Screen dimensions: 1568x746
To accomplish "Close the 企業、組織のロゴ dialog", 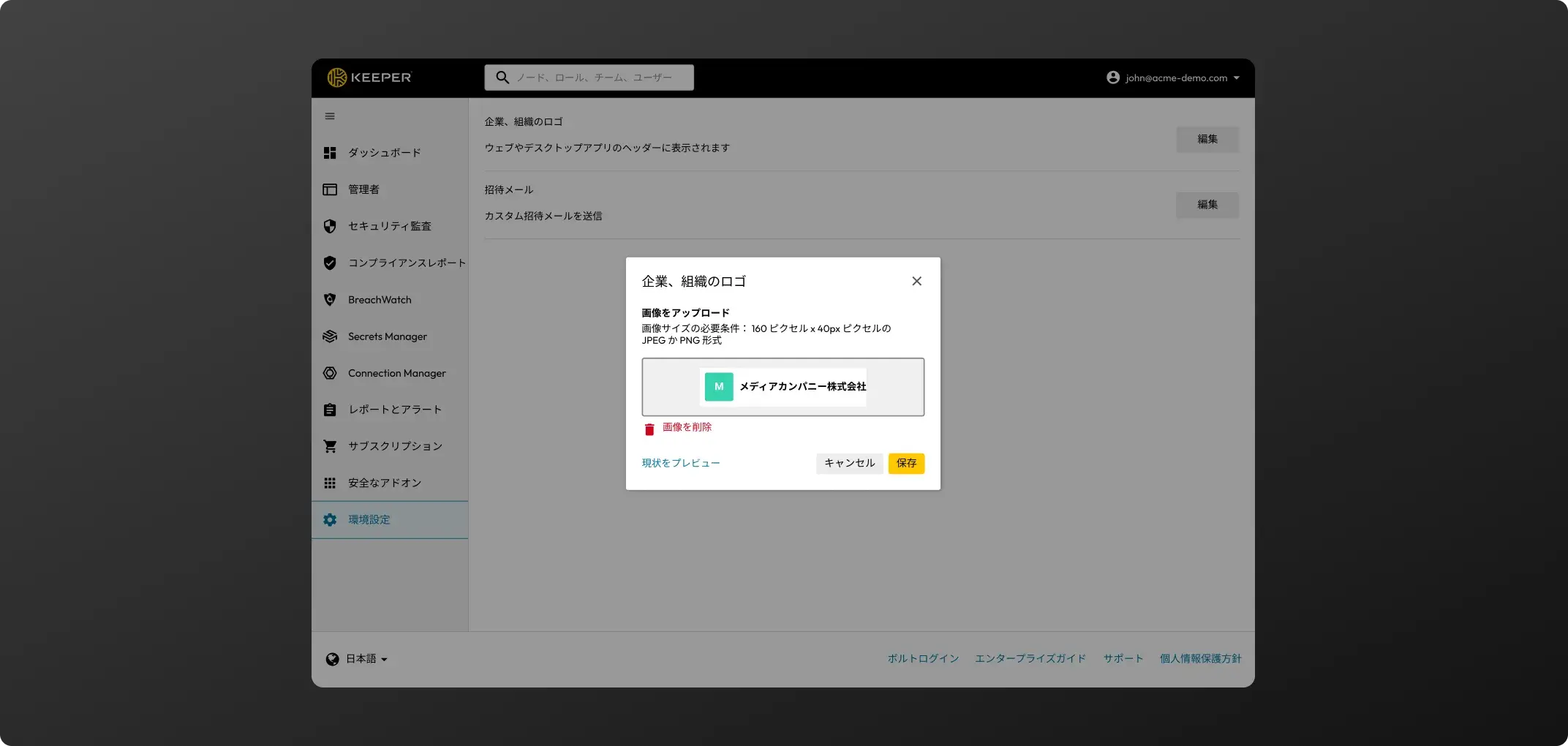I will (916, 281).
